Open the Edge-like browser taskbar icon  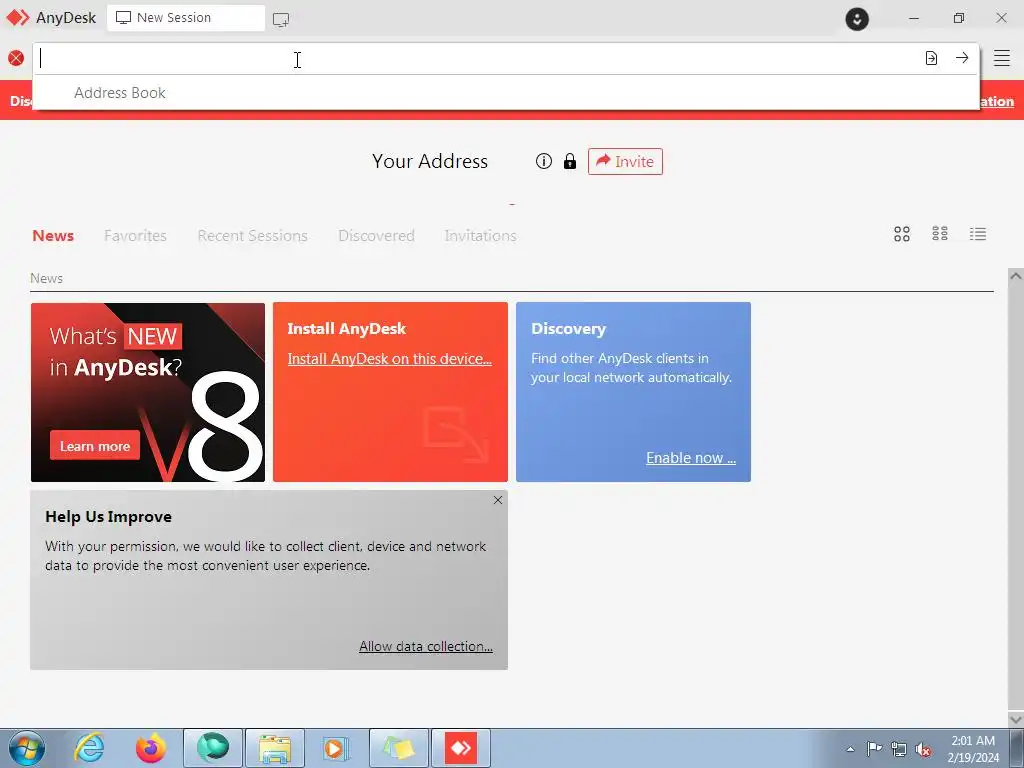[213, 748]
